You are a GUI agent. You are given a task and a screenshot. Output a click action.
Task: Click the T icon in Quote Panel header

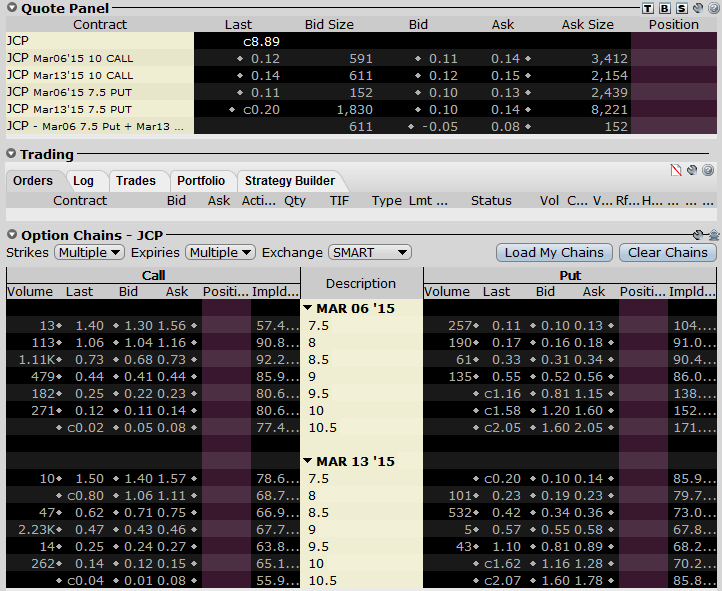click(x=648, y=8)
